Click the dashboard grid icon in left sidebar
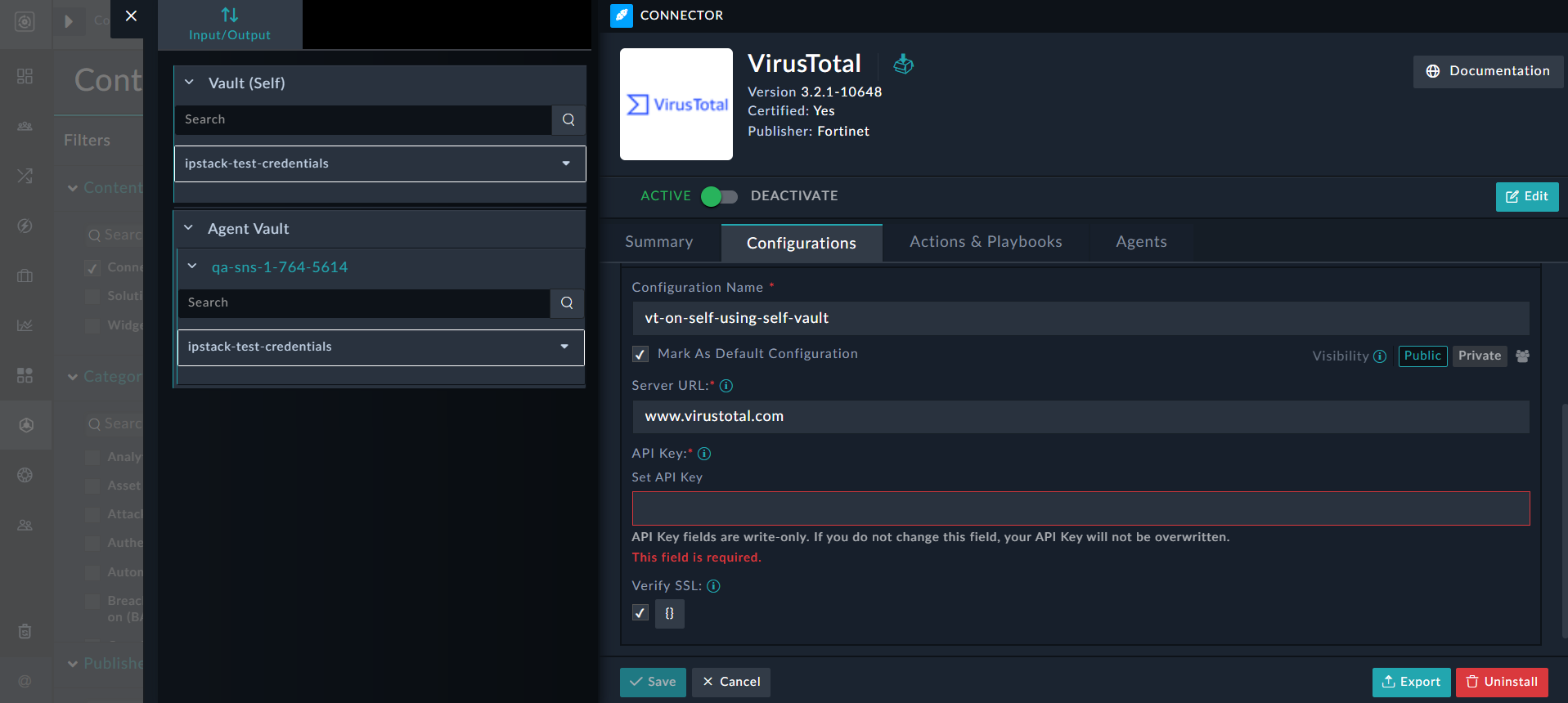This screenshot has width=1568, height=703. (25, 76)
